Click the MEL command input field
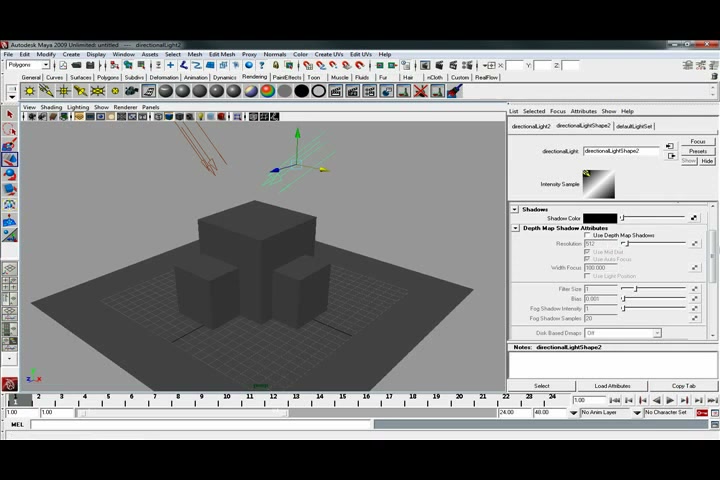The width and height of the screenshot is (720, 480). [x=201, y=425]
